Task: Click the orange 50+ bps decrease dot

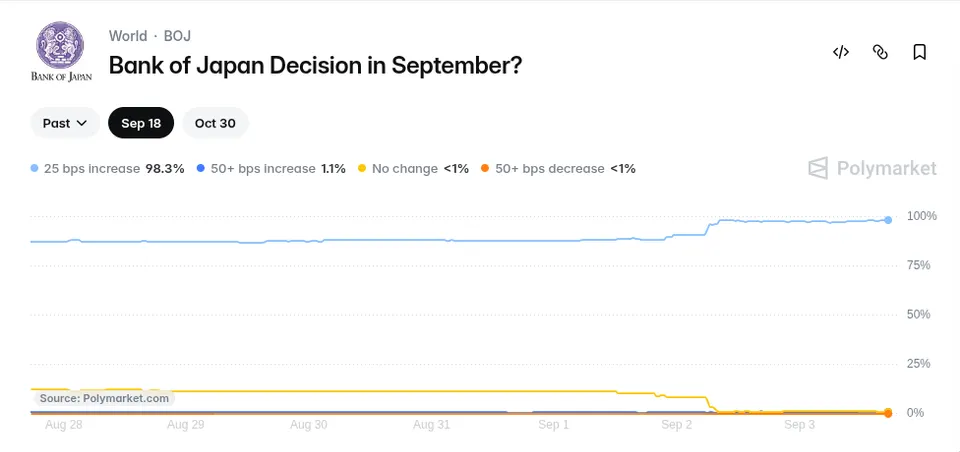Action: [485, 168]
